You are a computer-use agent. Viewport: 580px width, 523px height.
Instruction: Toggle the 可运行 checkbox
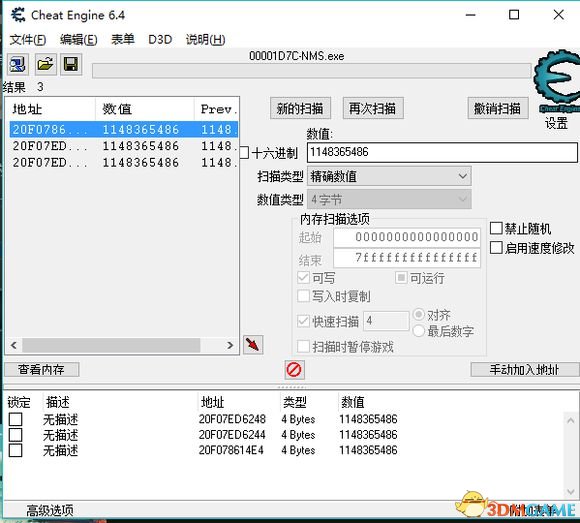(x=401, y=277)
